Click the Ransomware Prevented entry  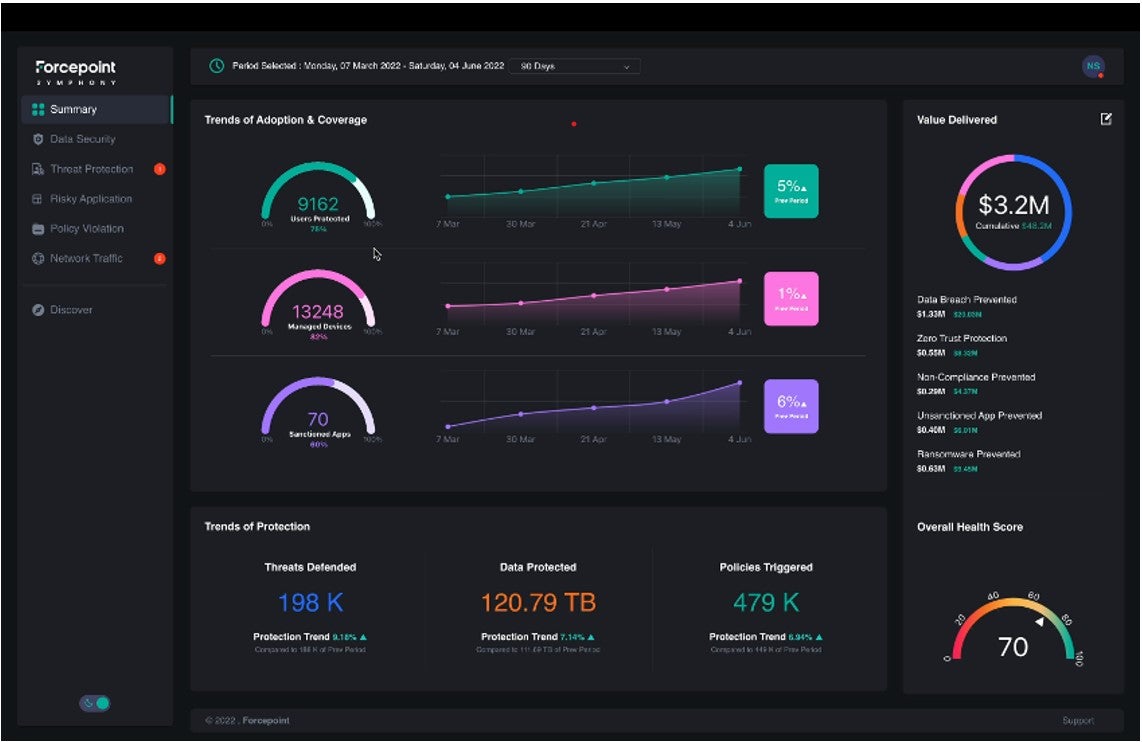(x=968, y=461)
